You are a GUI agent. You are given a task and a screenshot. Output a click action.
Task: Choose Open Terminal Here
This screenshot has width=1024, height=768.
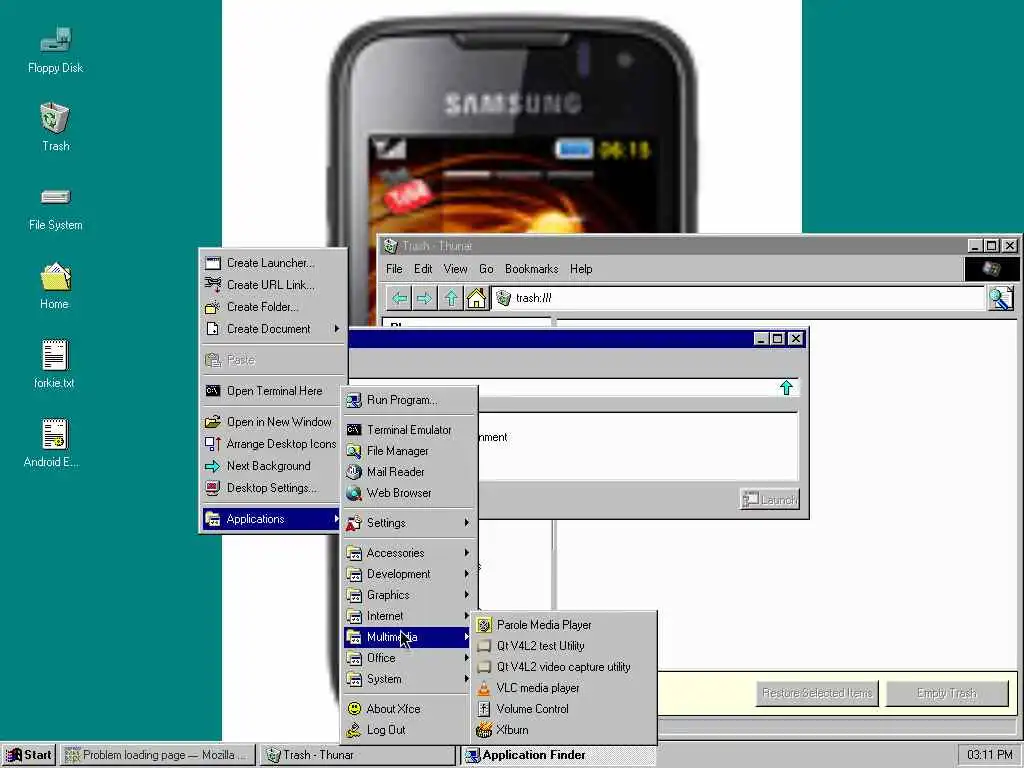point(273,391)
